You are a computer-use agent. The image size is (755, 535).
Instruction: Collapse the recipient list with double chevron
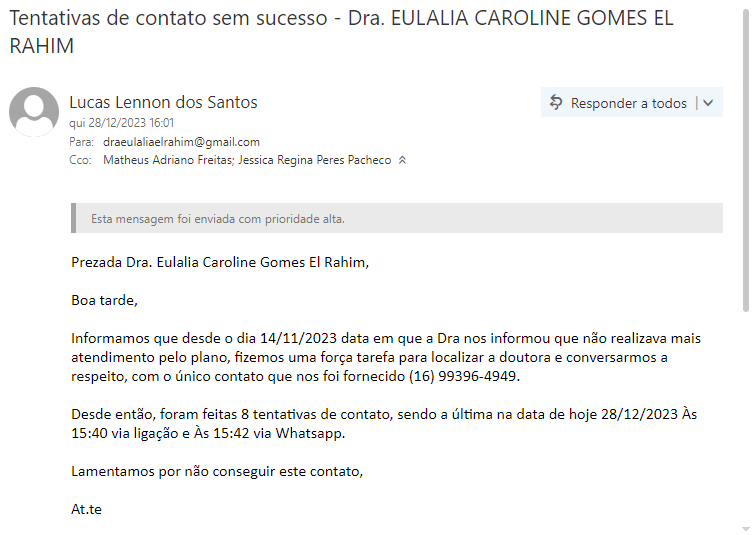402,160
